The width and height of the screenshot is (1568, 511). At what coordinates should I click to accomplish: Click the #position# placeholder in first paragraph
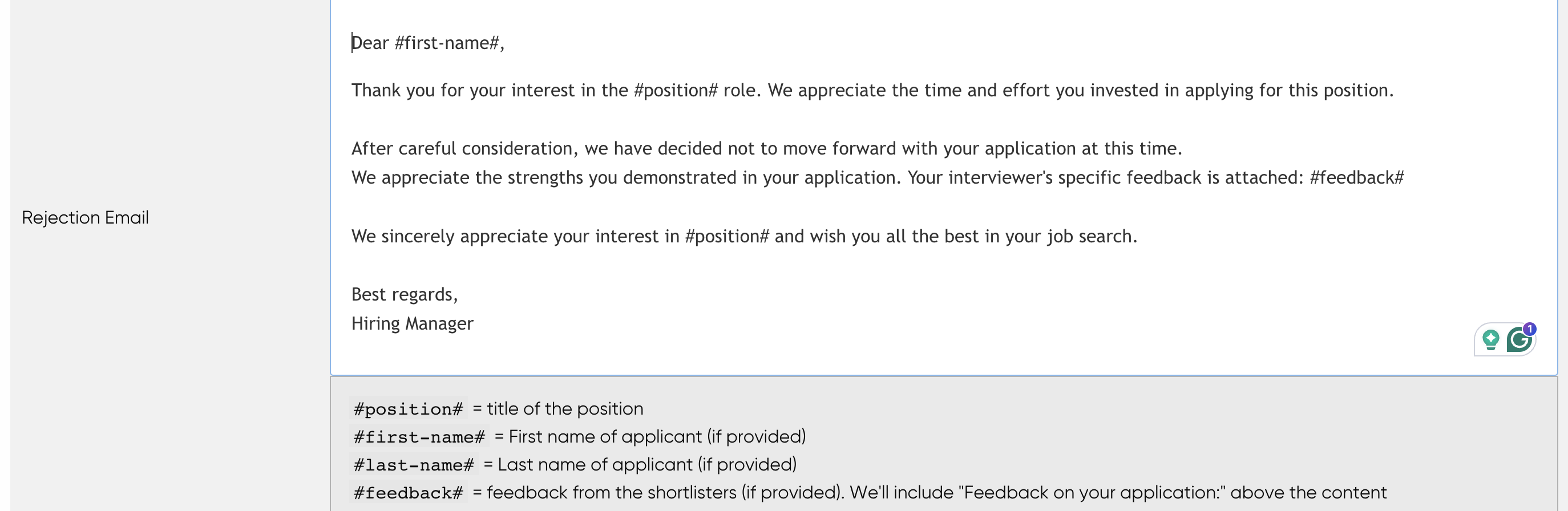pos(676,91)
